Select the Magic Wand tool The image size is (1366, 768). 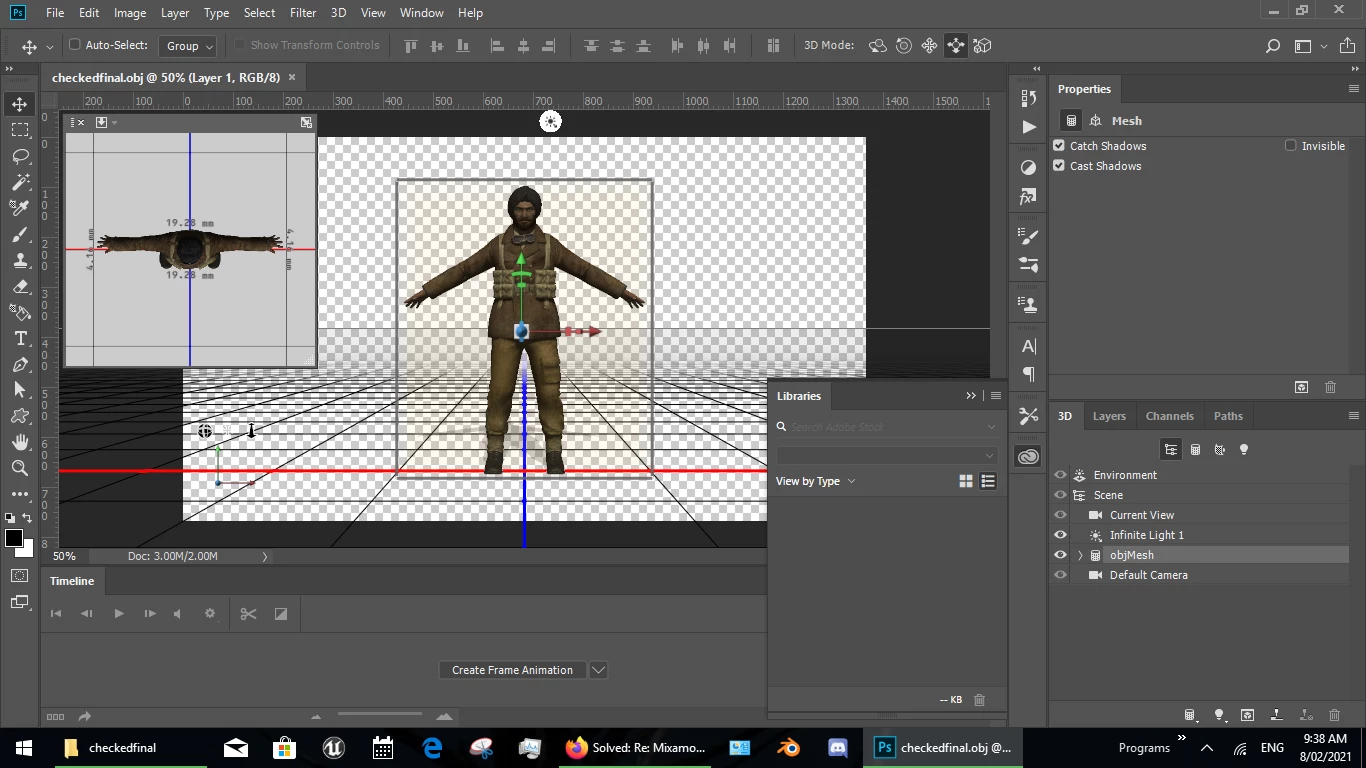(20, 182)
